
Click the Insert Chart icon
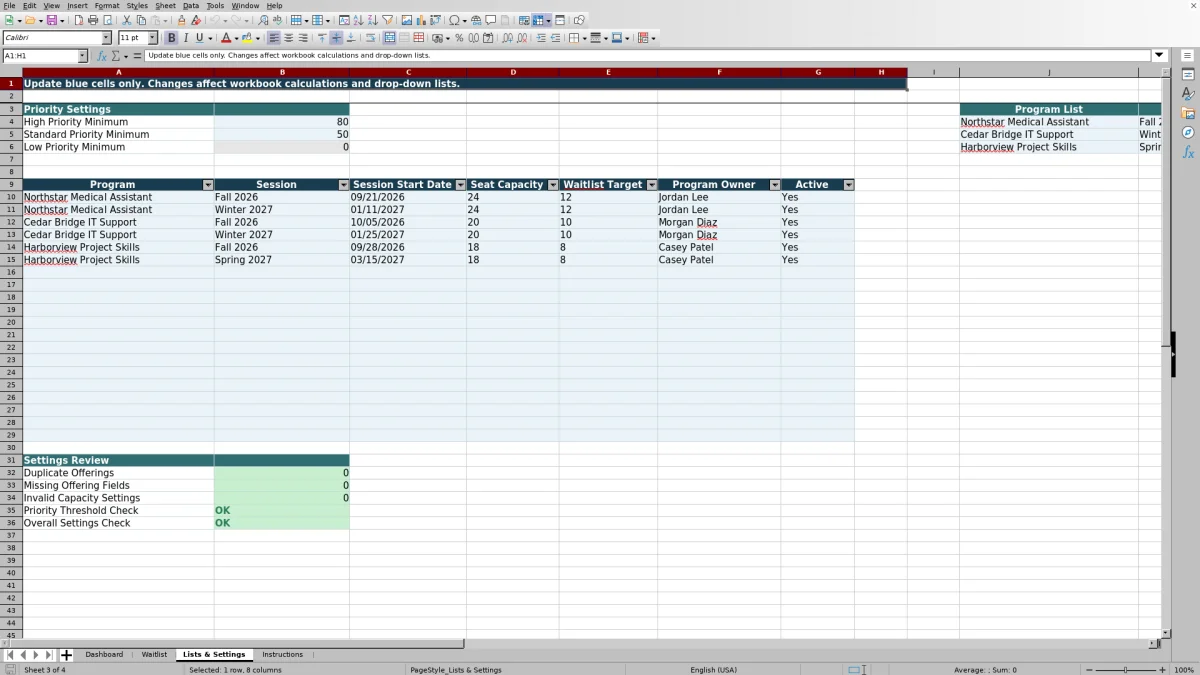(x=420, y=20)
